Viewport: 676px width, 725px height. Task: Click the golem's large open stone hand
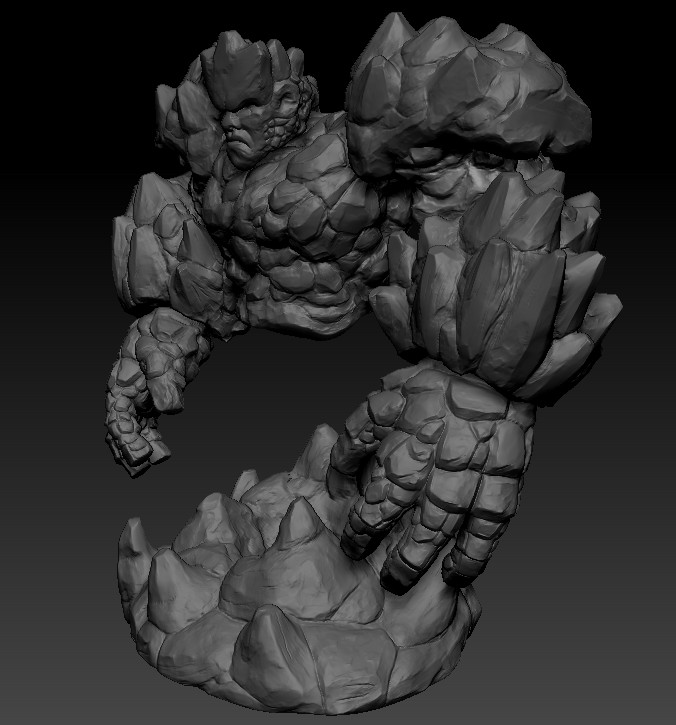coord(432,479)
